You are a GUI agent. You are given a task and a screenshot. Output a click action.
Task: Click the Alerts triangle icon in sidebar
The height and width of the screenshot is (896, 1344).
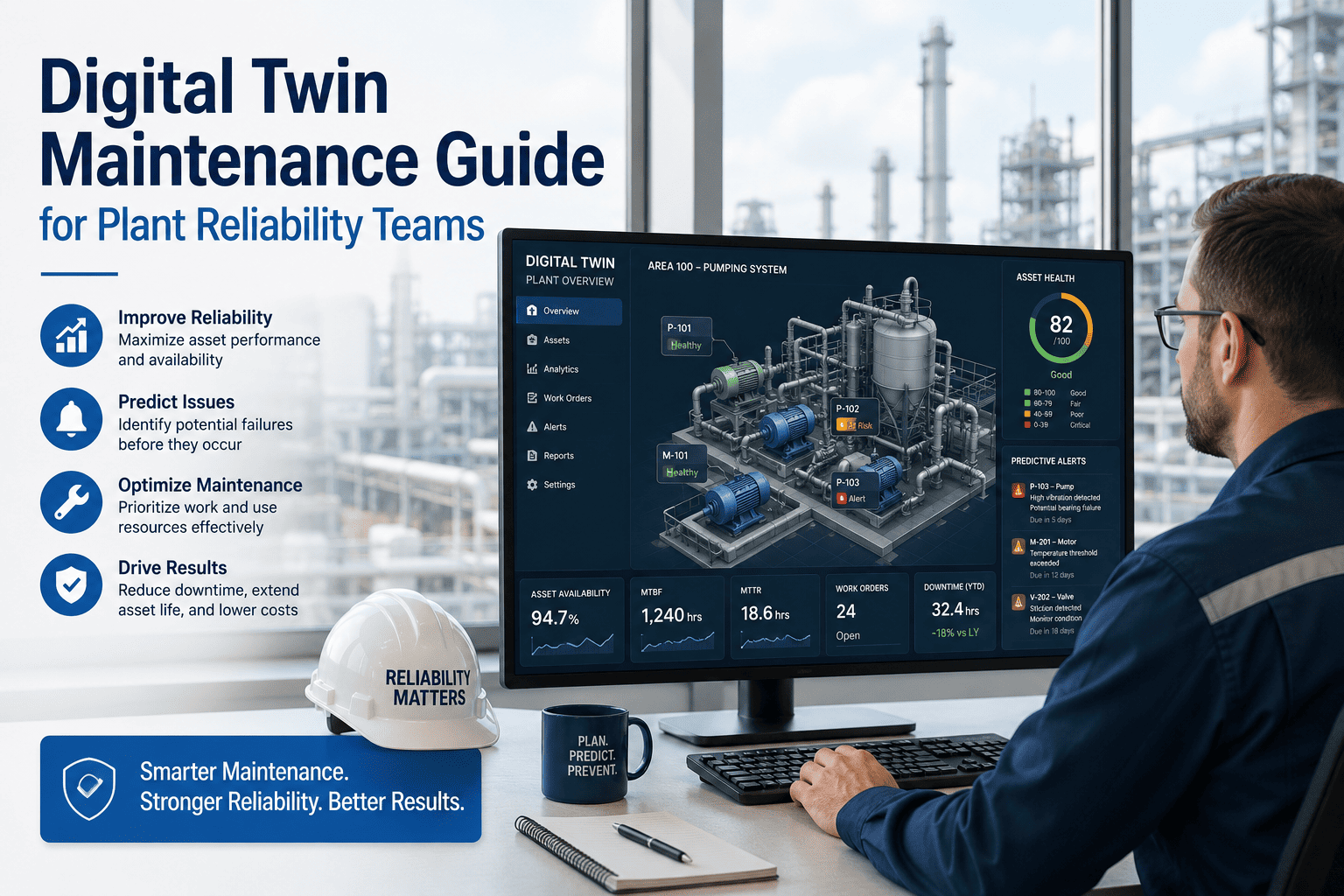tap(532, 426)
